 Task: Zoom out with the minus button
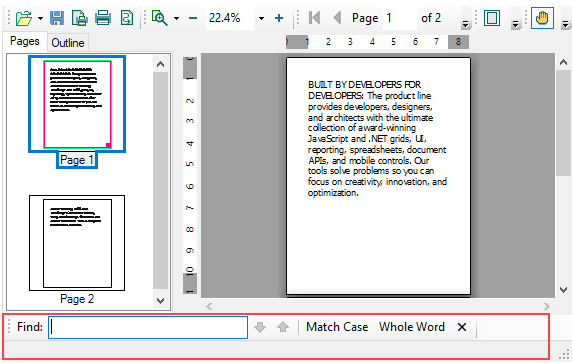(193, 18)
